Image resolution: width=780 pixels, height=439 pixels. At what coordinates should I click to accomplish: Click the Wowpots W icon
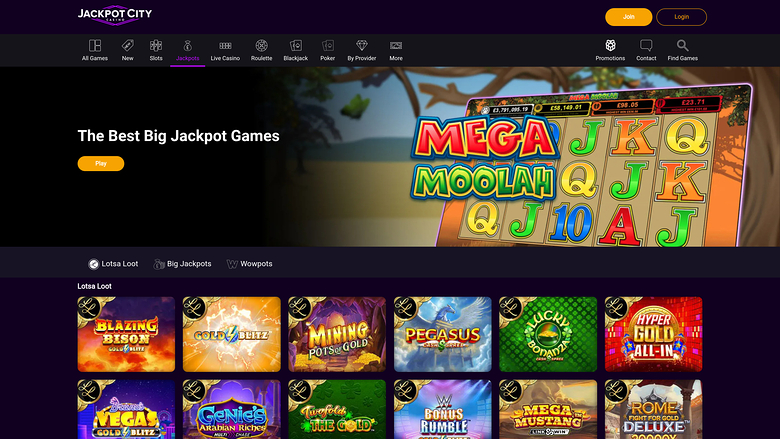[232, 264]
